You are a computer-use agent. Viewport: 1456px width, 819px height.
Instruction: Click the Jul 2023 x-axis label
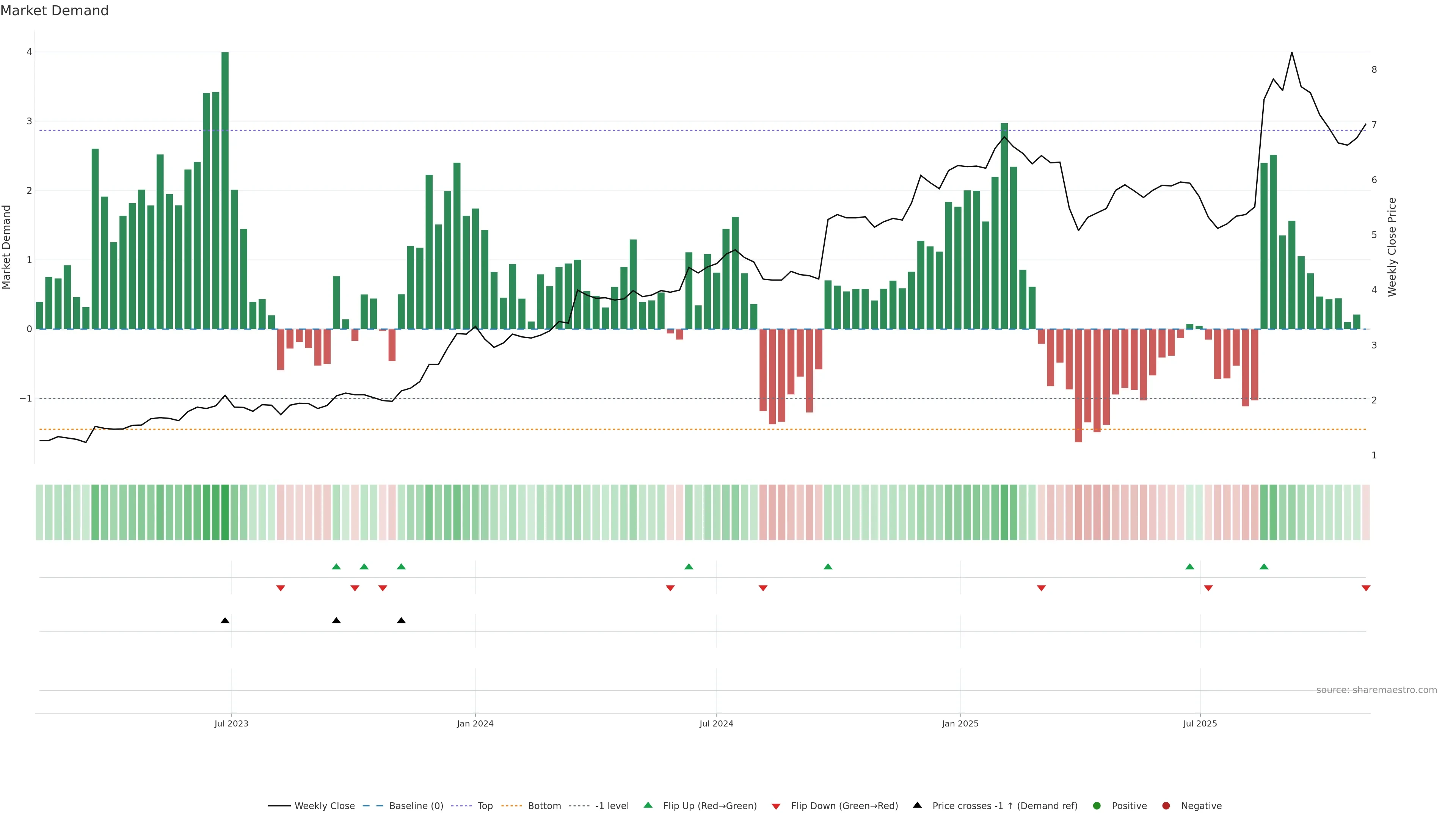pos(231,723)
